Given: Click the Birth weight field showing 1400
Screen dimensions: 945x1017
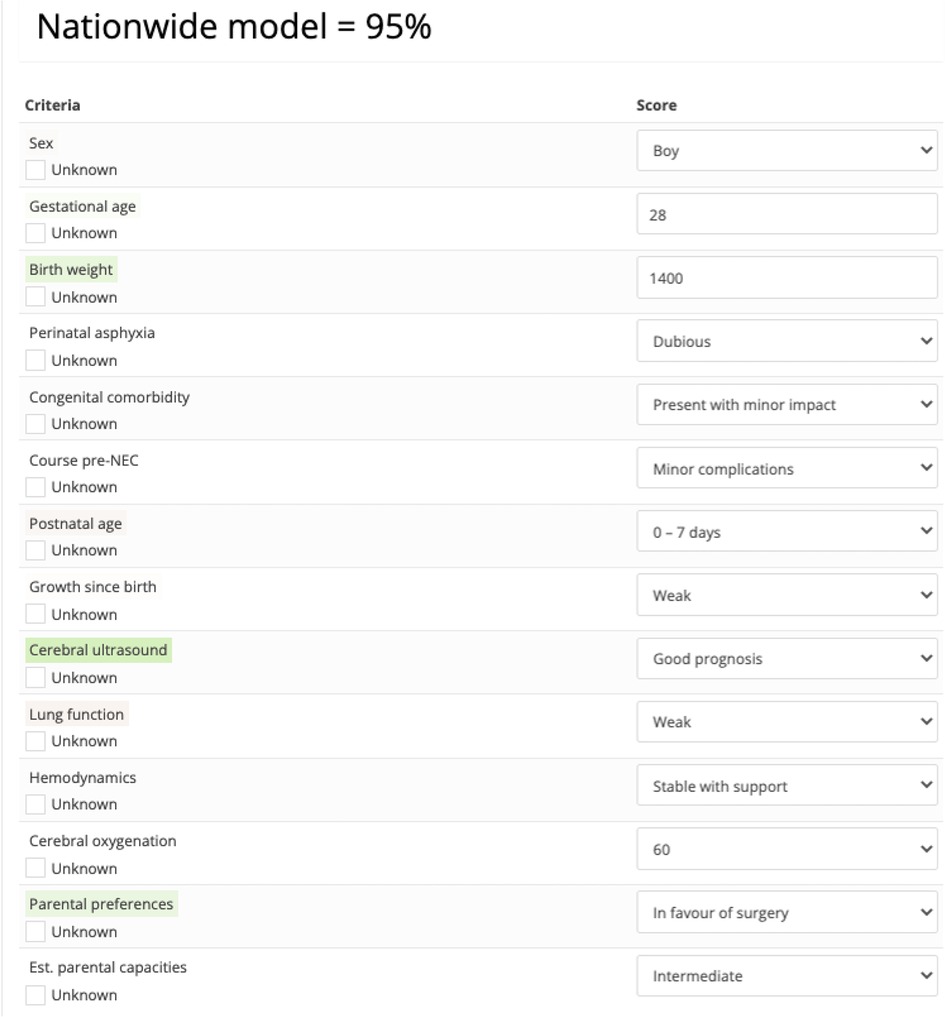Looking at the screenshot, I should [787, 278].
